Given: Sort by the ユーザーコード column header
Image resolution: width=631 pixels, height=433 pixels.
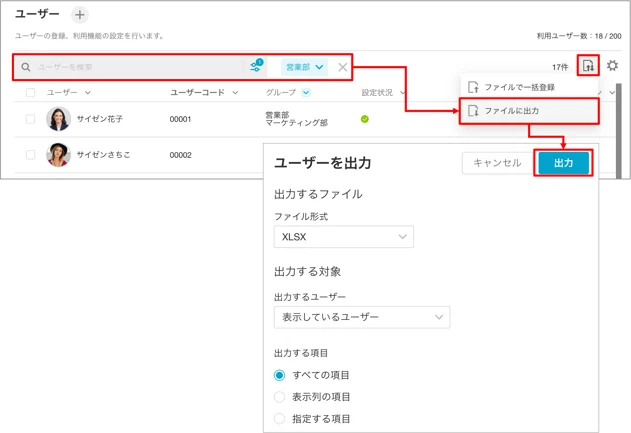Looking at the screenshot, I should point(204,93).
